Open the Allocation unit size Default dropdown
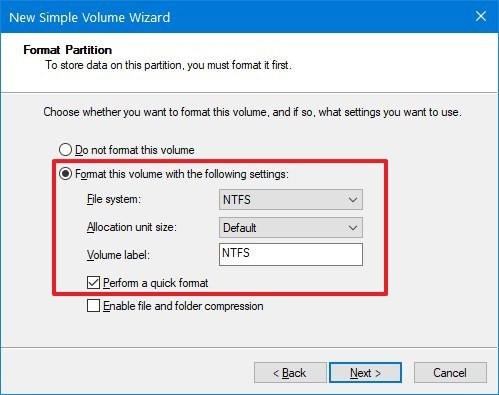Screen dimensions: 499x395 tap(291, 228)
